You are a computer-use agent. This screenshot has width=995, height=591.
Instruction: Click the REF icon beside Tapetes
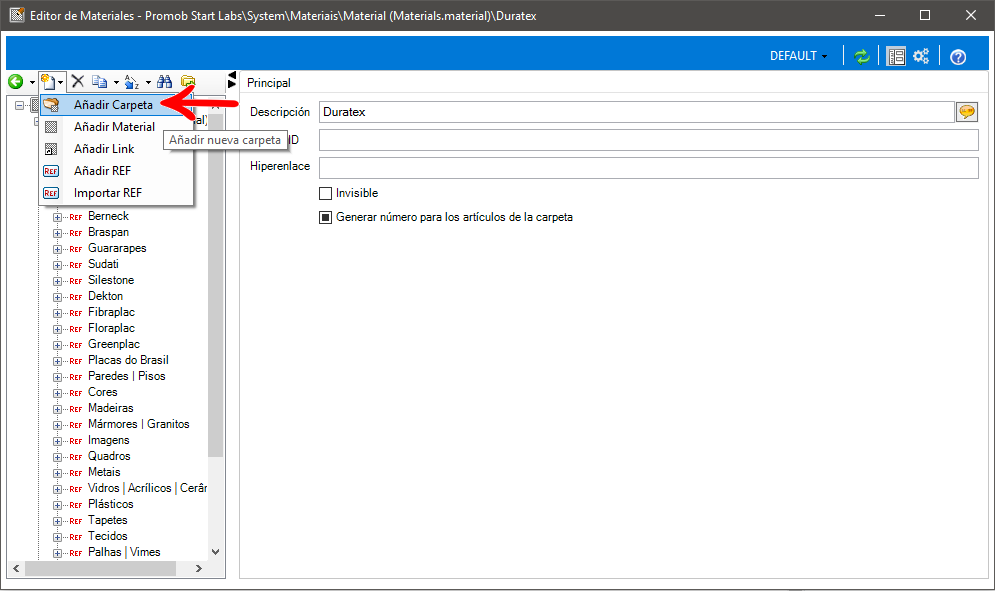pos(76,521)
